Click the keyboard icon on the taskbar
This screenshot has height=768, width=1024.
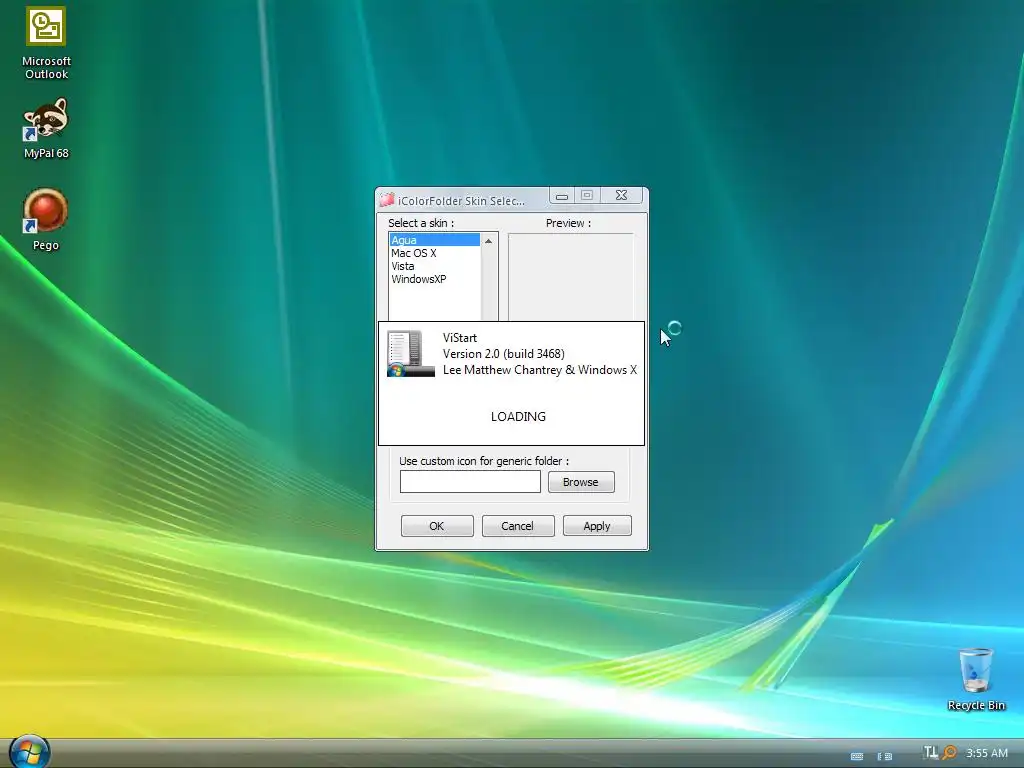point(857,756)
